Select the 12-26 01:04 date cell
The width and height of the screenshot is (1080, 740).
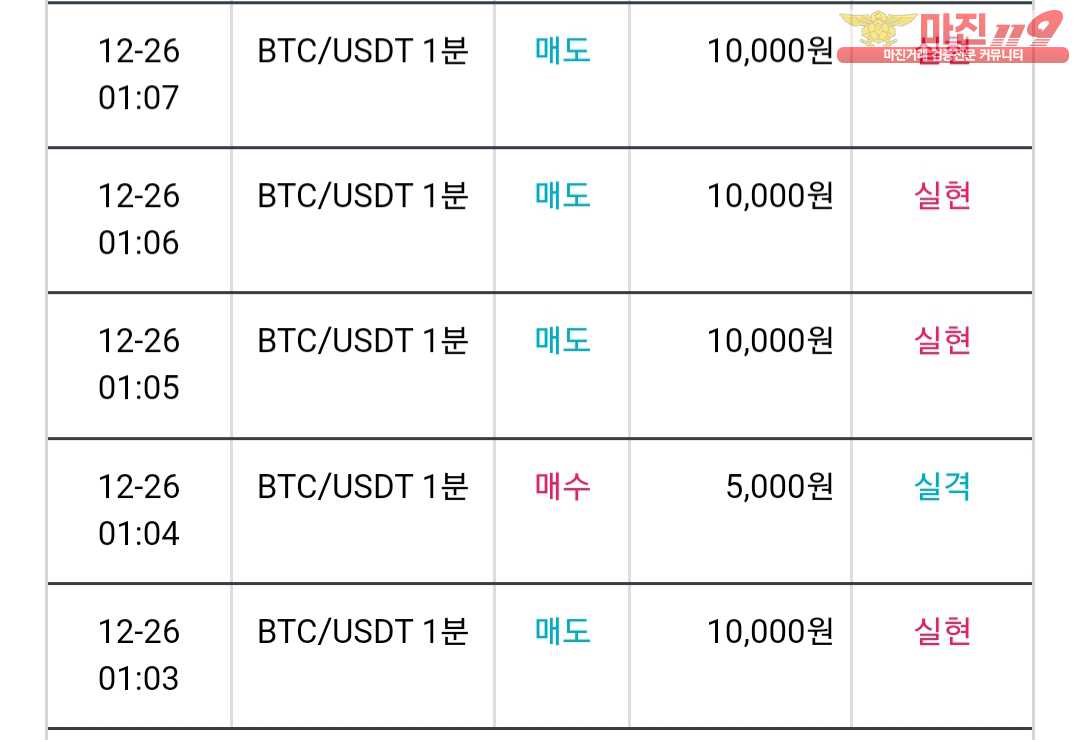[x=139, y=510]
